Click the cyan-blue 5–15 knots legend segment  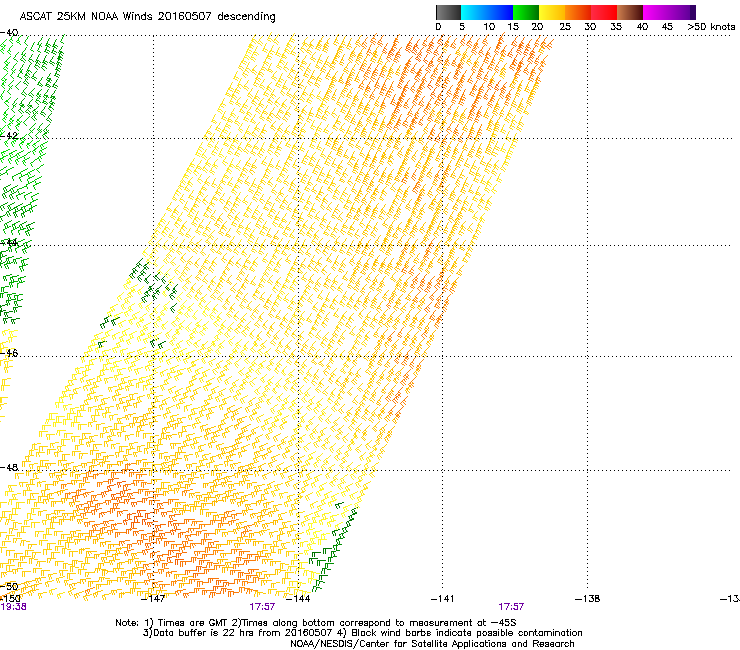(x=487, y=12)
